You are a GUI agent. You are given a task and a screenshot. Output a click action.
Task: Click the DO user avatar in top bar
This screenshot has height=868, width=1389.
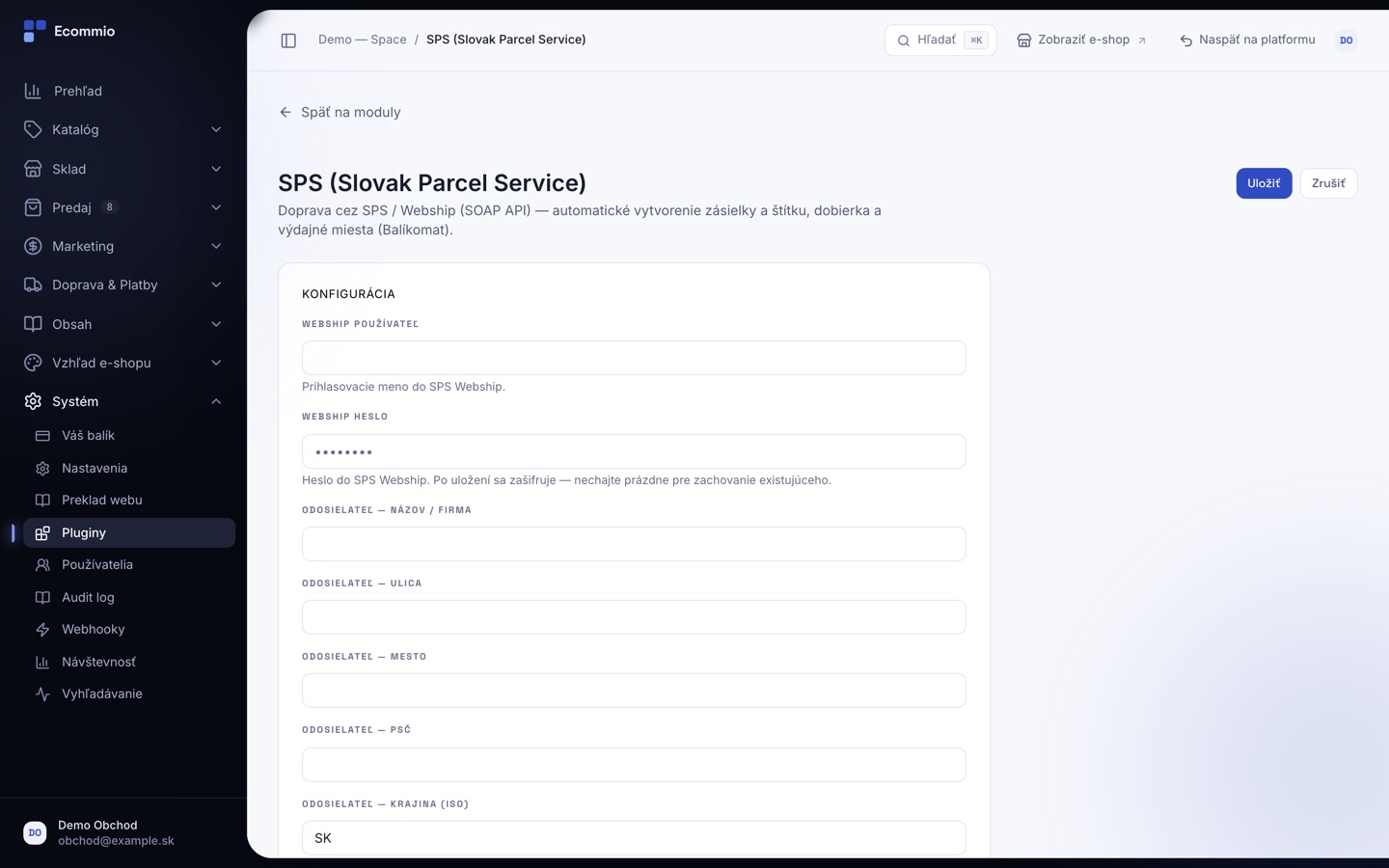click(1347, 41)
